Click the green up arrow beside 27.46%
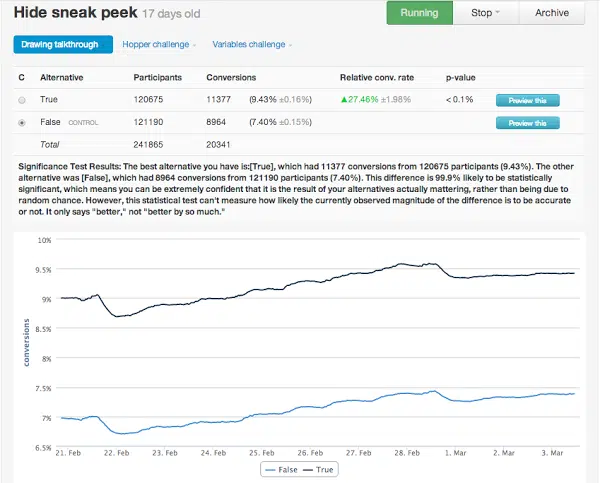This screenshot has height=483, width=600. [344, 100]
